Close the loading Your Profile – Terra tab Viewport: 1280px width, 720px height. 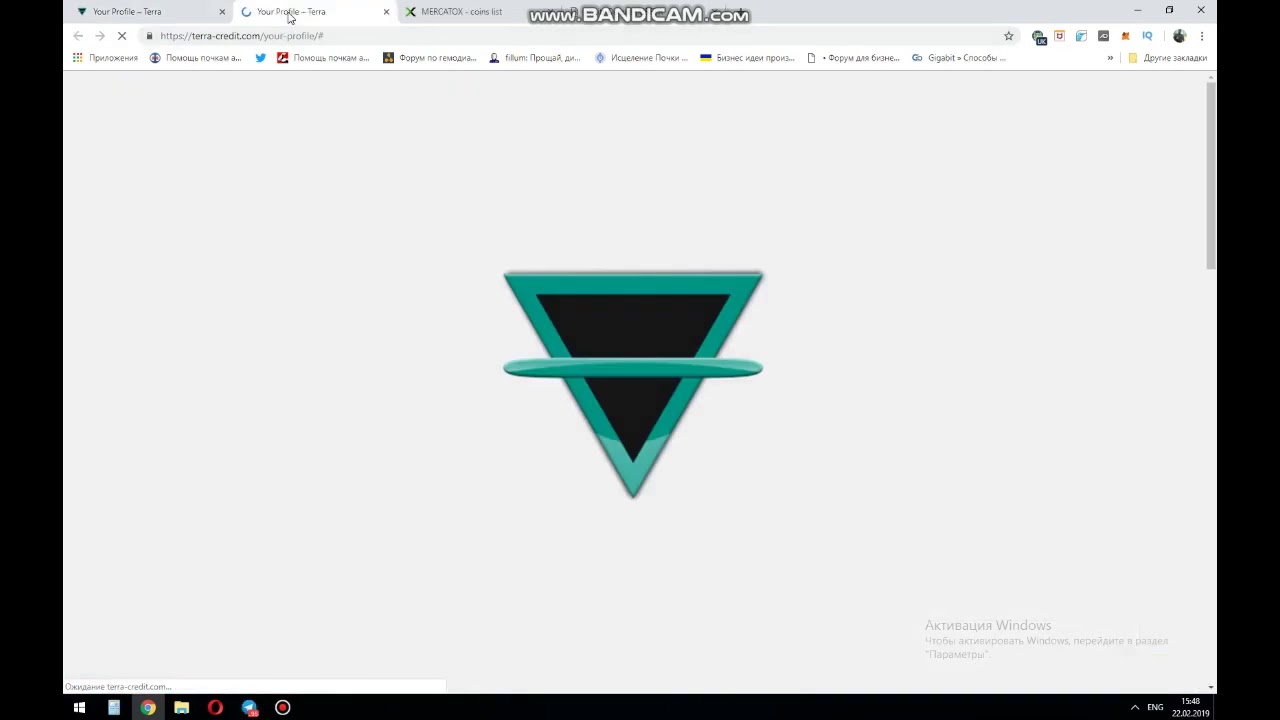(x=386, y=12)
